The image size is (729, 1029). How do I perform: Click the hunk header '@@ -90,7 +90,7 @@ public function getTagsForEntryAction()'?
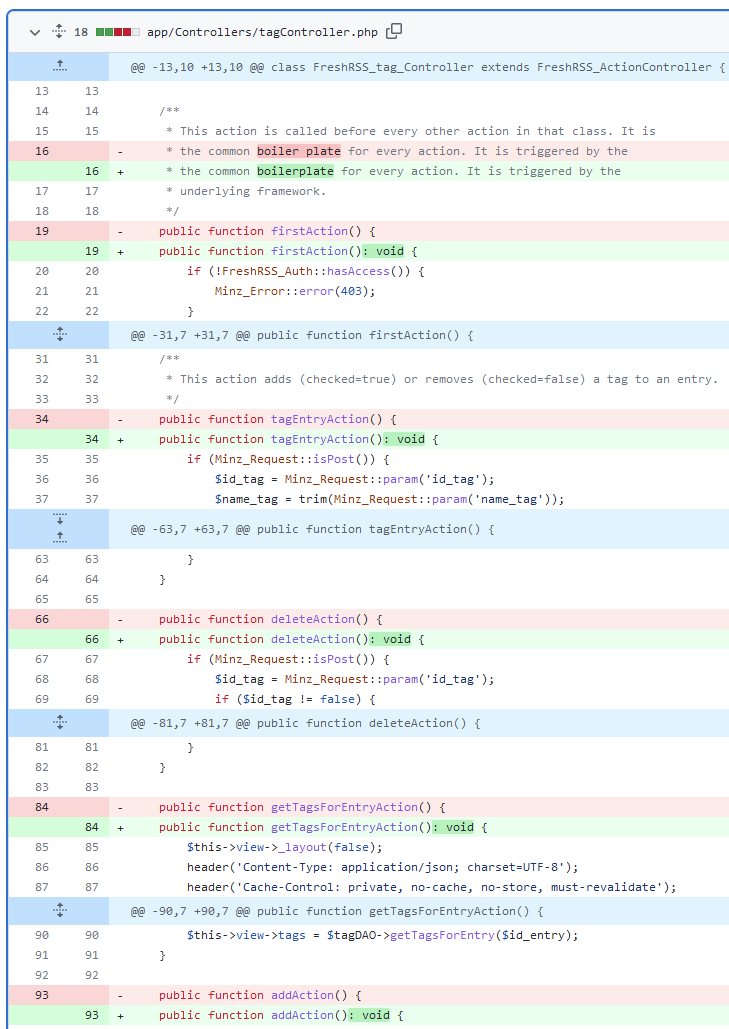pyautogui.click(x=337, y=911)
